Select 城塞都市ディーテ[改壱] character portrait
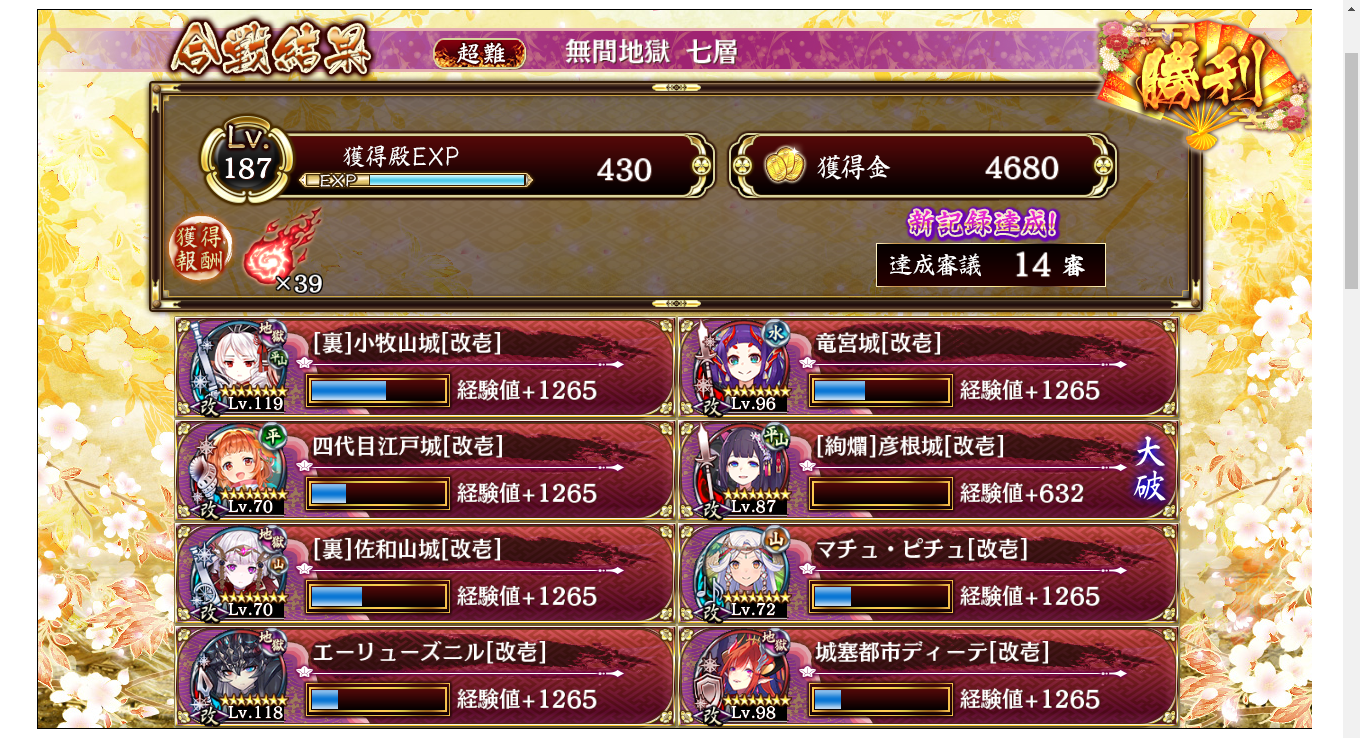1360x738 pixels. pos(743,675)
